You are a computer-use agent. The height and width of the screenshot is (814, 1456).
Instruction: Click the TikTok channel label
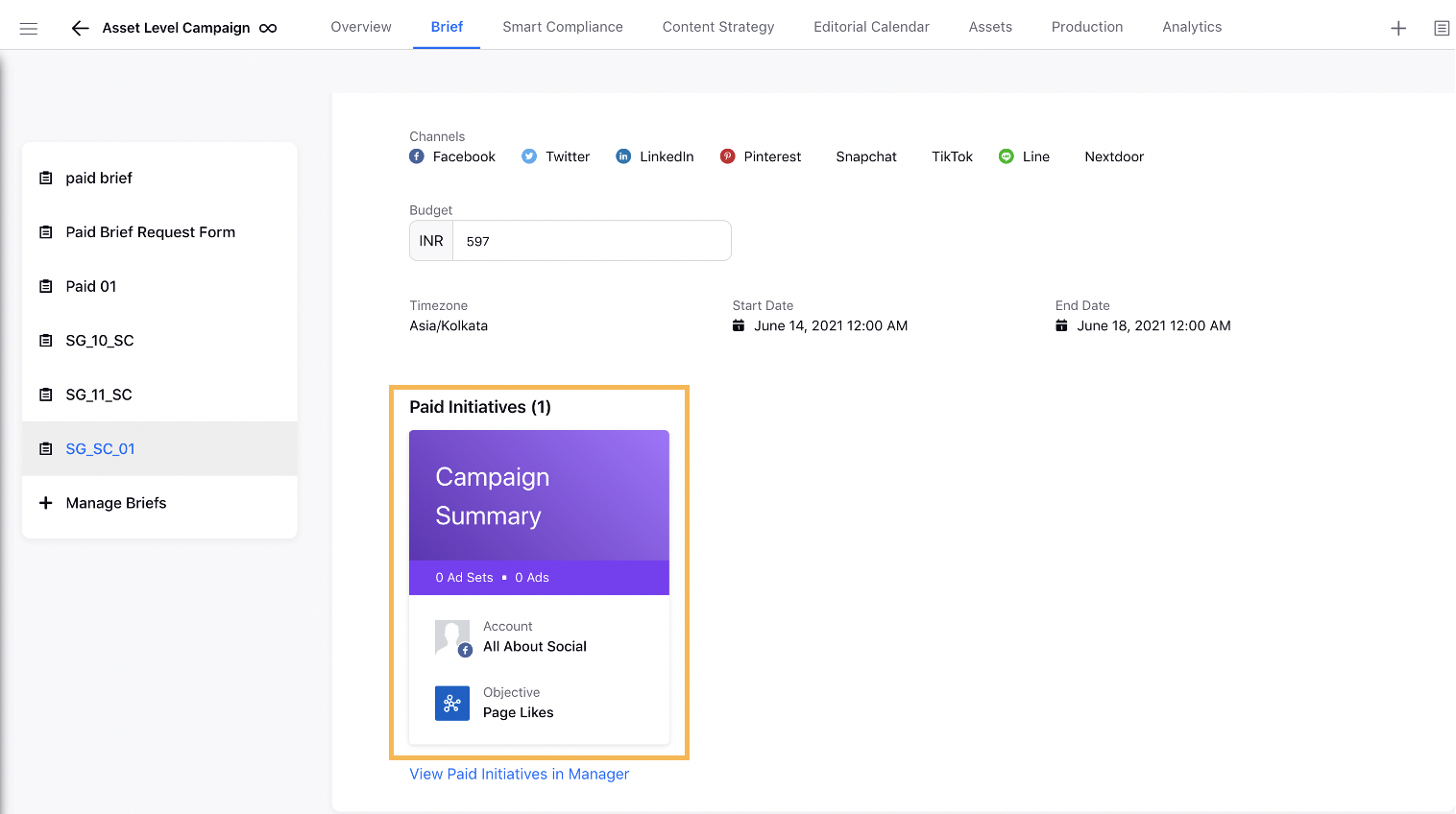click(x=952, y=156)
